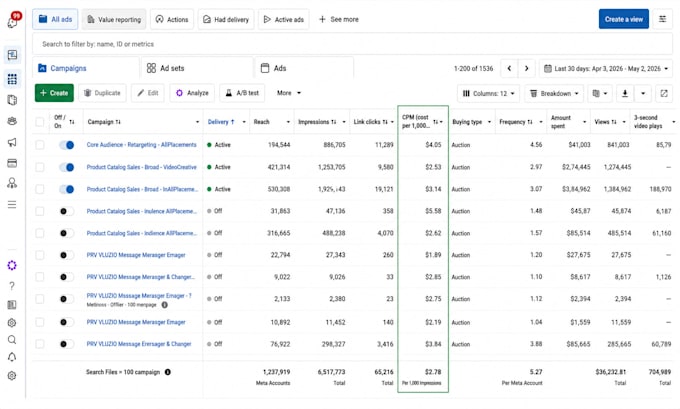Turn off Product Catalog Sales Broad VideoCreative toggle
The width and height of the screenshot is (680, 409).
click(x=67, y=167)
